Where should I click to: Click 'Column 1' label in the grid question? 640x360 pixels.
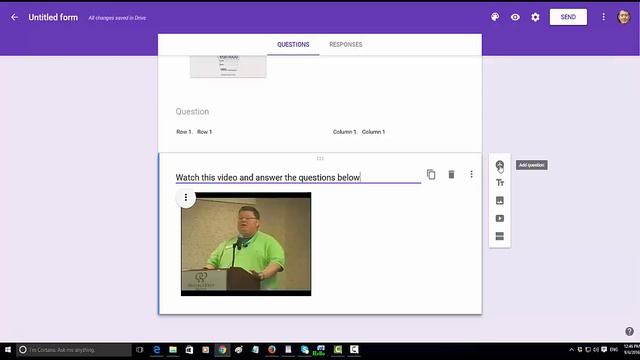[359, 132]
